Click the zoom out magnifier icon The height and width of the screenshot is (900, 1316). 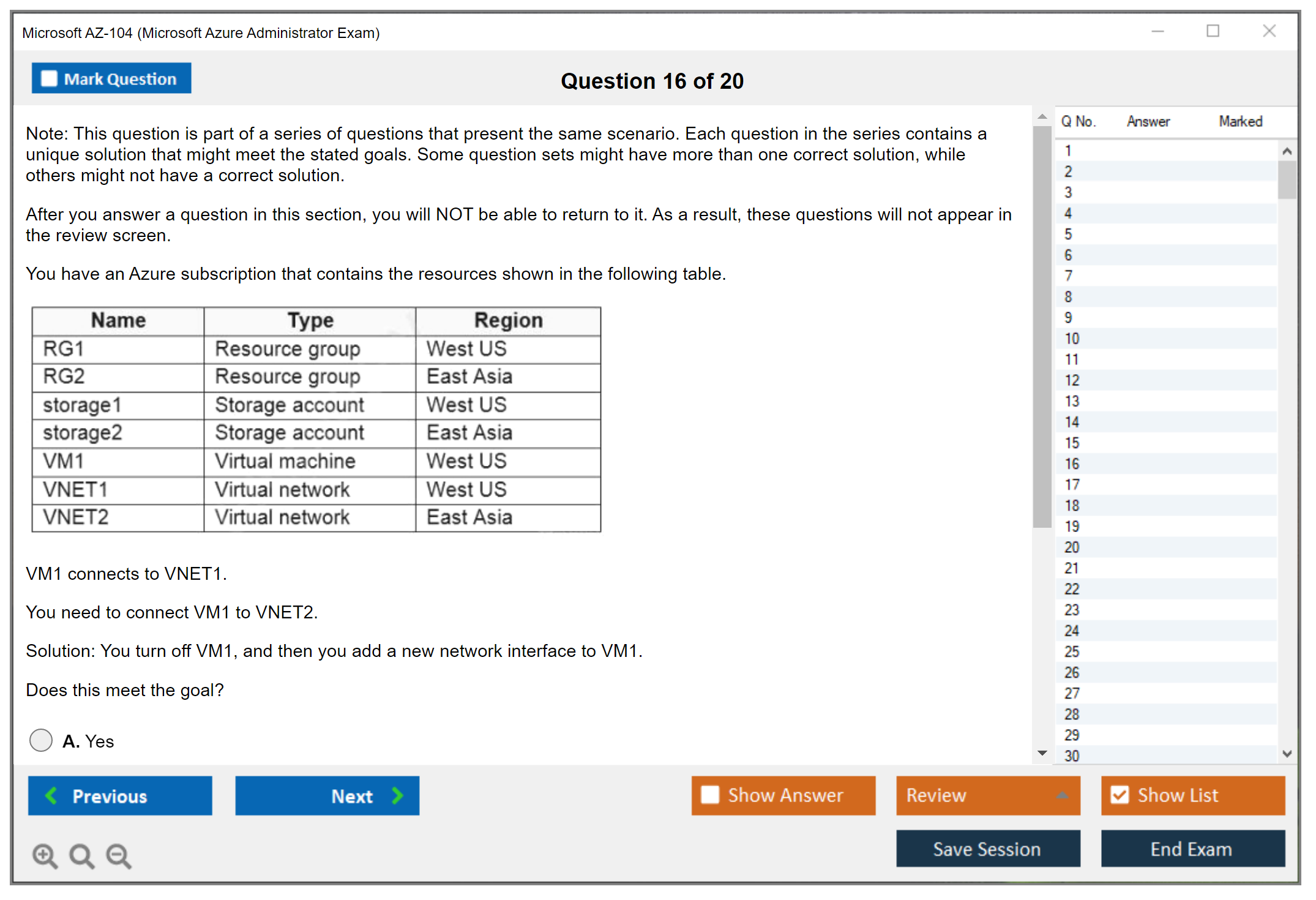119,855
